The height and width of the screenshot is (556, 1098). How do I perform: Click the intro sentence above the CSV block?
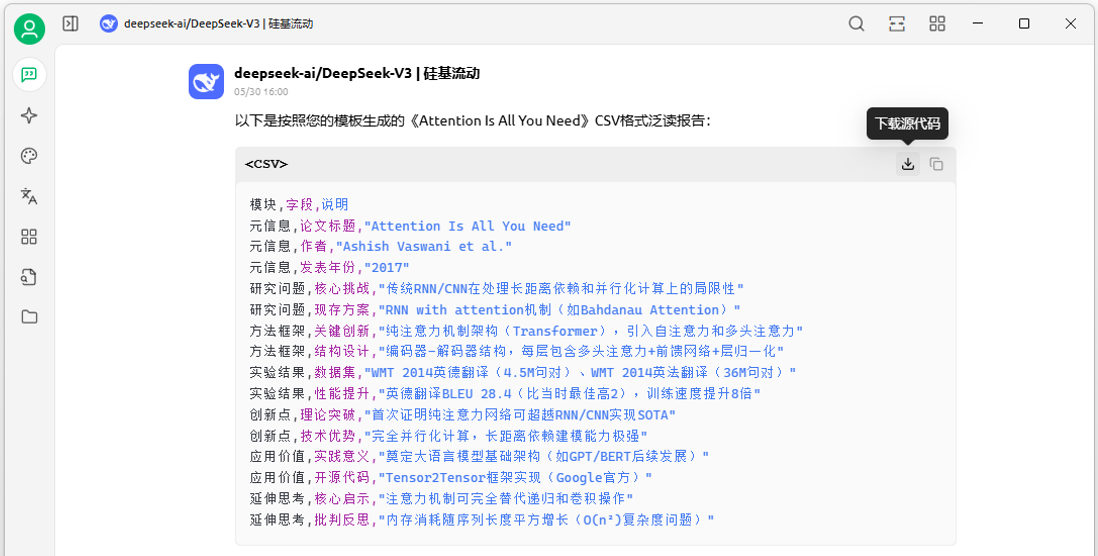[473, 121]
